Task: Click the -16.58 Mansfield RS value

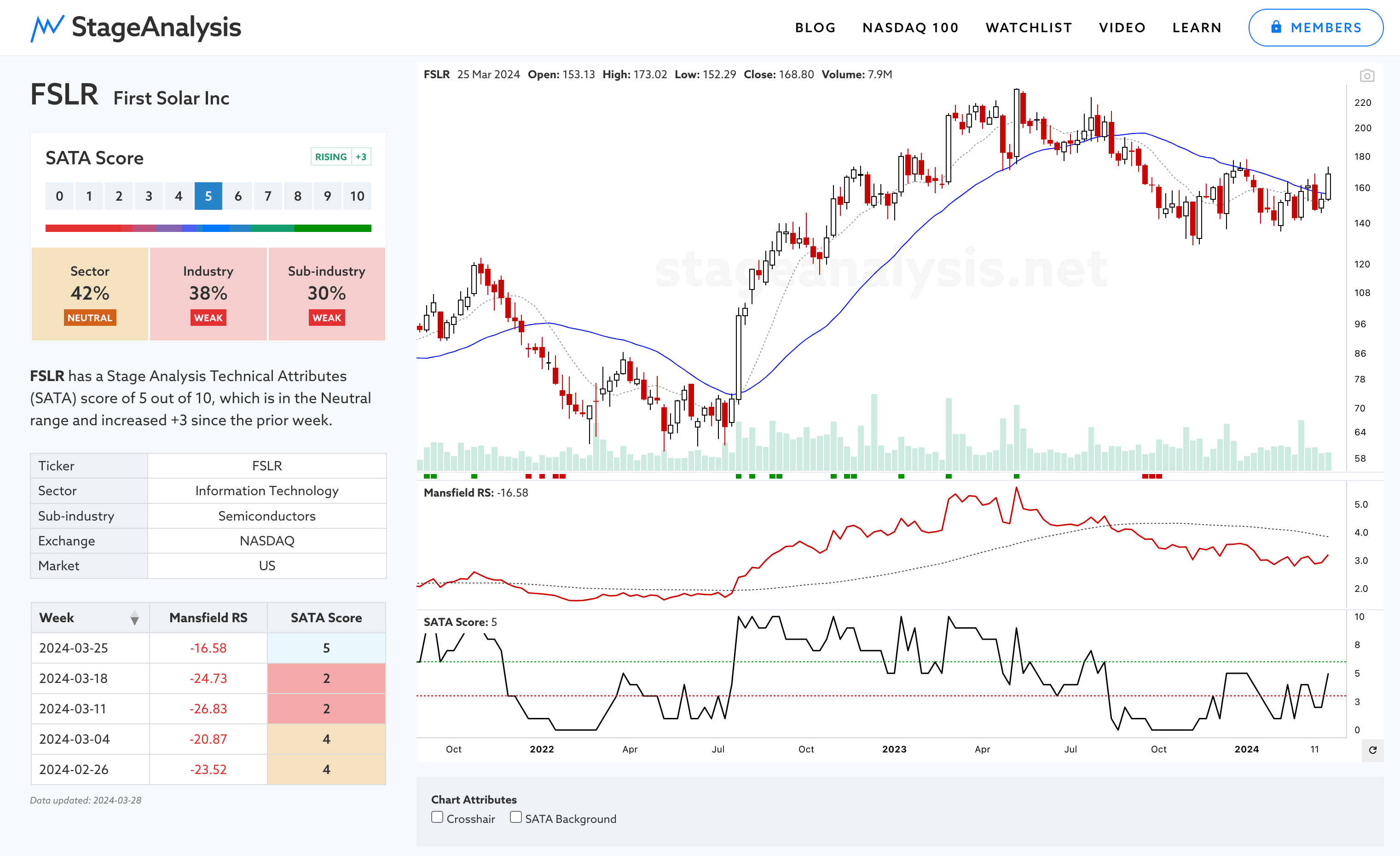Action: [208, 648]
